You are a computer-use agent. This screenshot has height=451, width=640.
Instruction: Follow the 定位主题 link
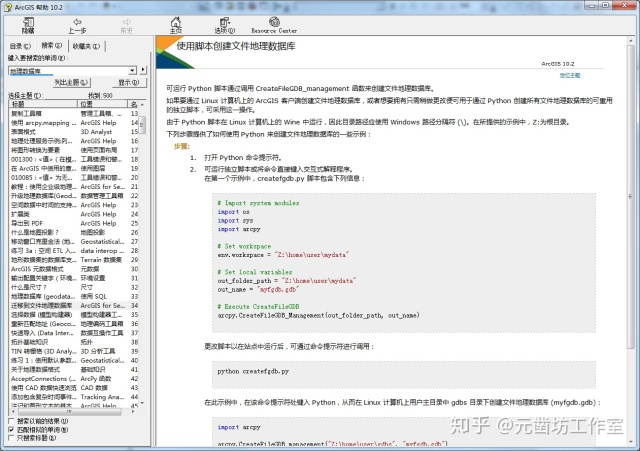coord(570,76)
